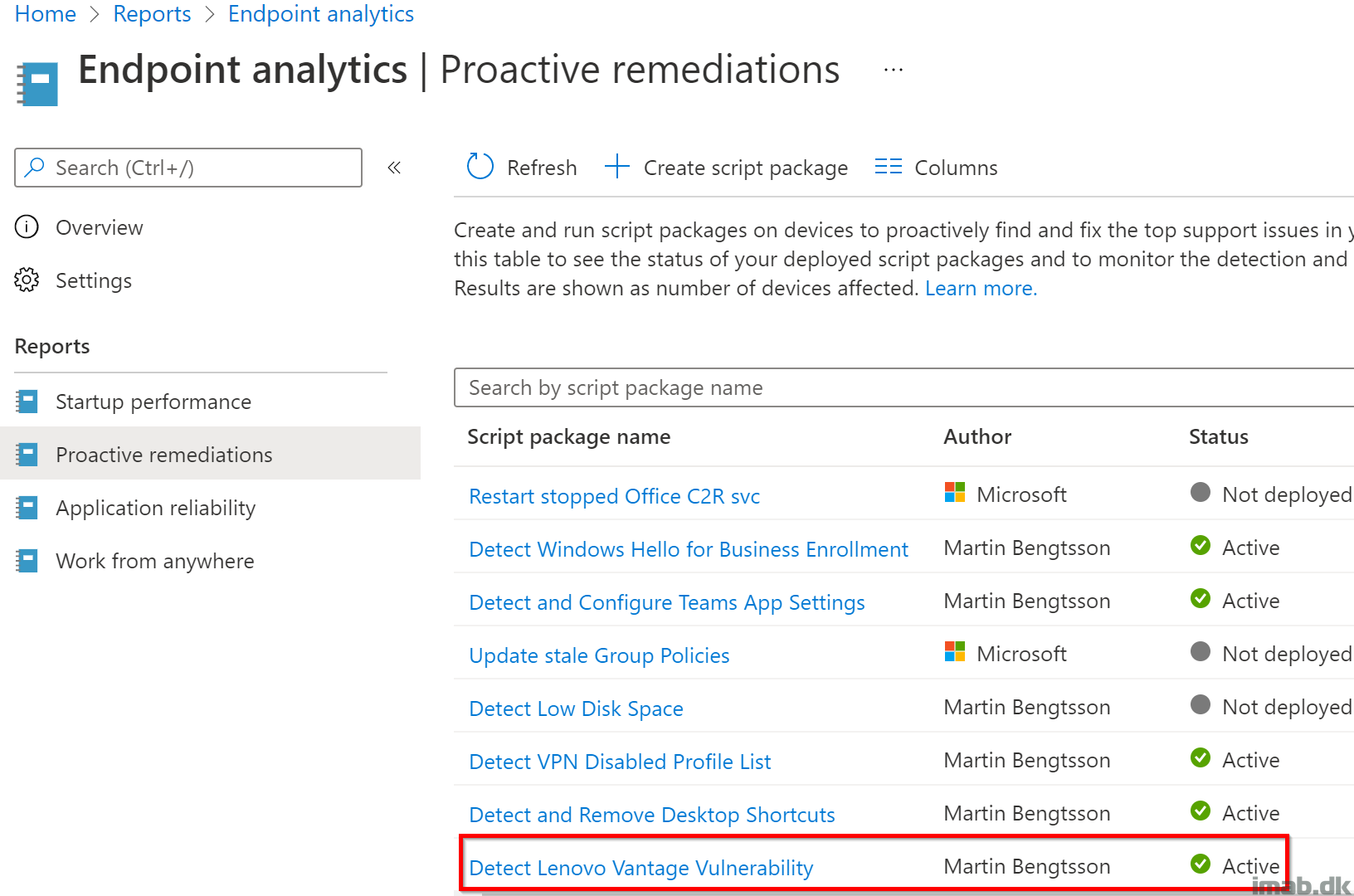Viewport: 1354px width, 896px height.
Task: Click green check for Detect and Configure Teams row
Action: [1201, 598]
